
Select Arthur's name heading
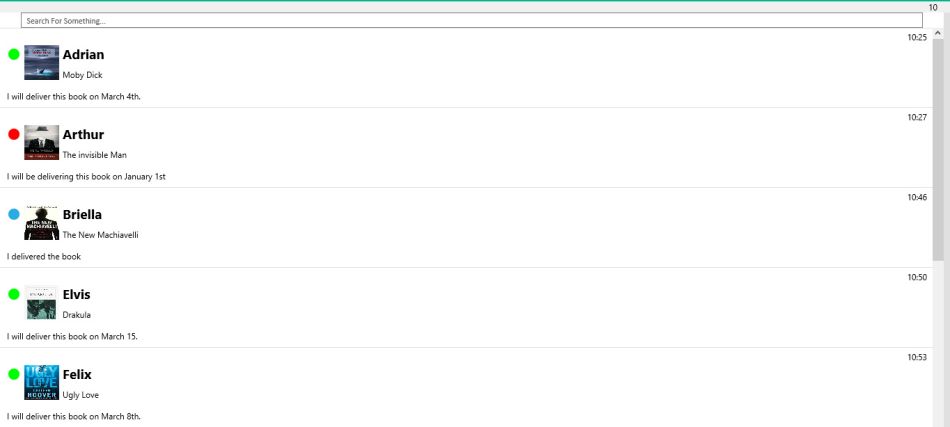pos(83,135)
